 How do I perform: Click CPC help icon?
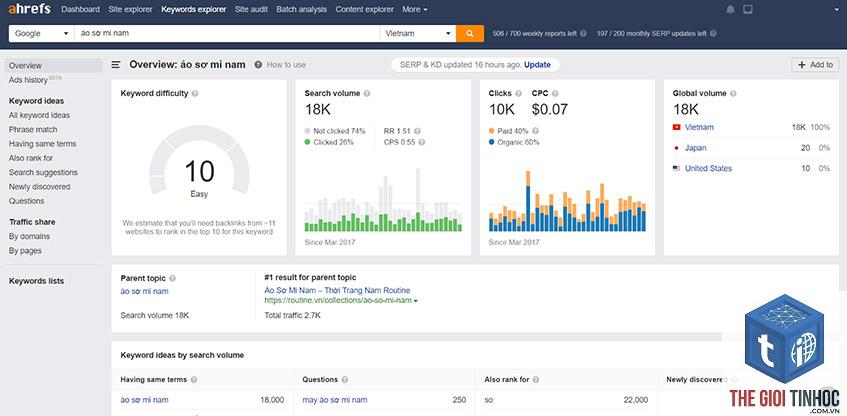(555, 93)
